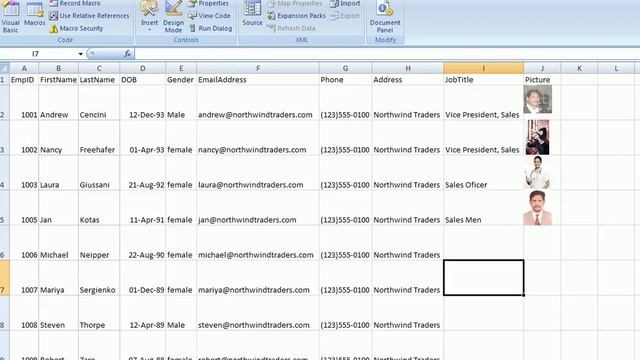Screen dimensions: 640x360
Task: Click Jan's picture thumbnail
Action: pyautogui.click(x=538, y=208)
